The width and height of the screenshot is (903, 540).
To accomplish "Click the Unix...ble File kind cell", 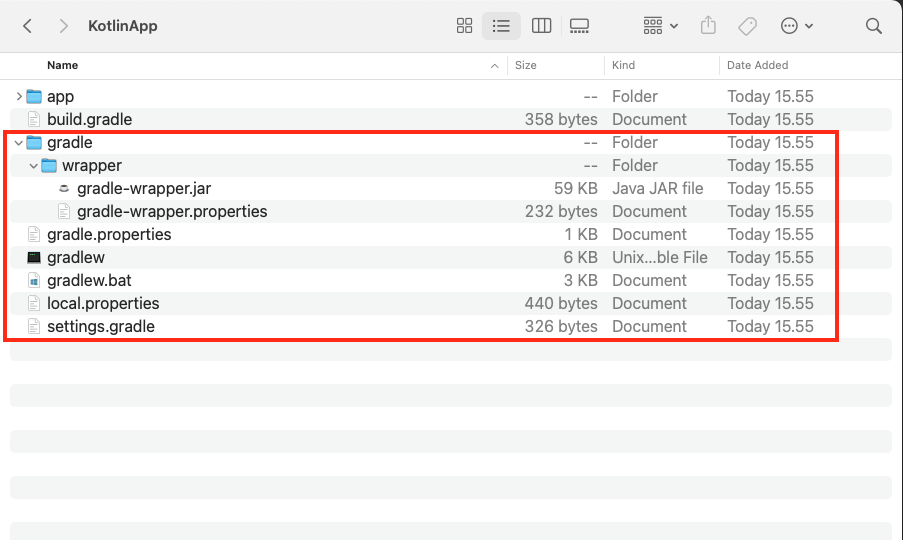I will point(659,257).
